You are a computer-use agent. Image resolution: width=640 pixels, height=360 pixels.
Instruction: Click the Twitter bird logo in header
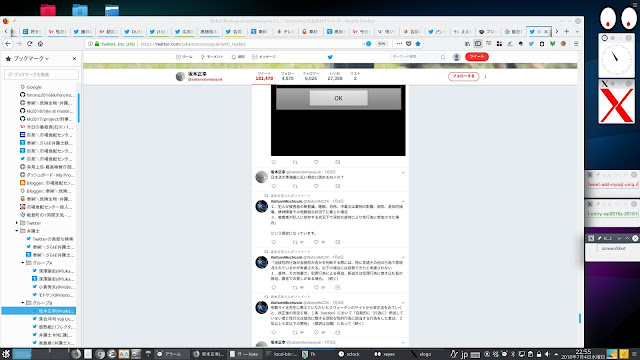click(330, 57)
